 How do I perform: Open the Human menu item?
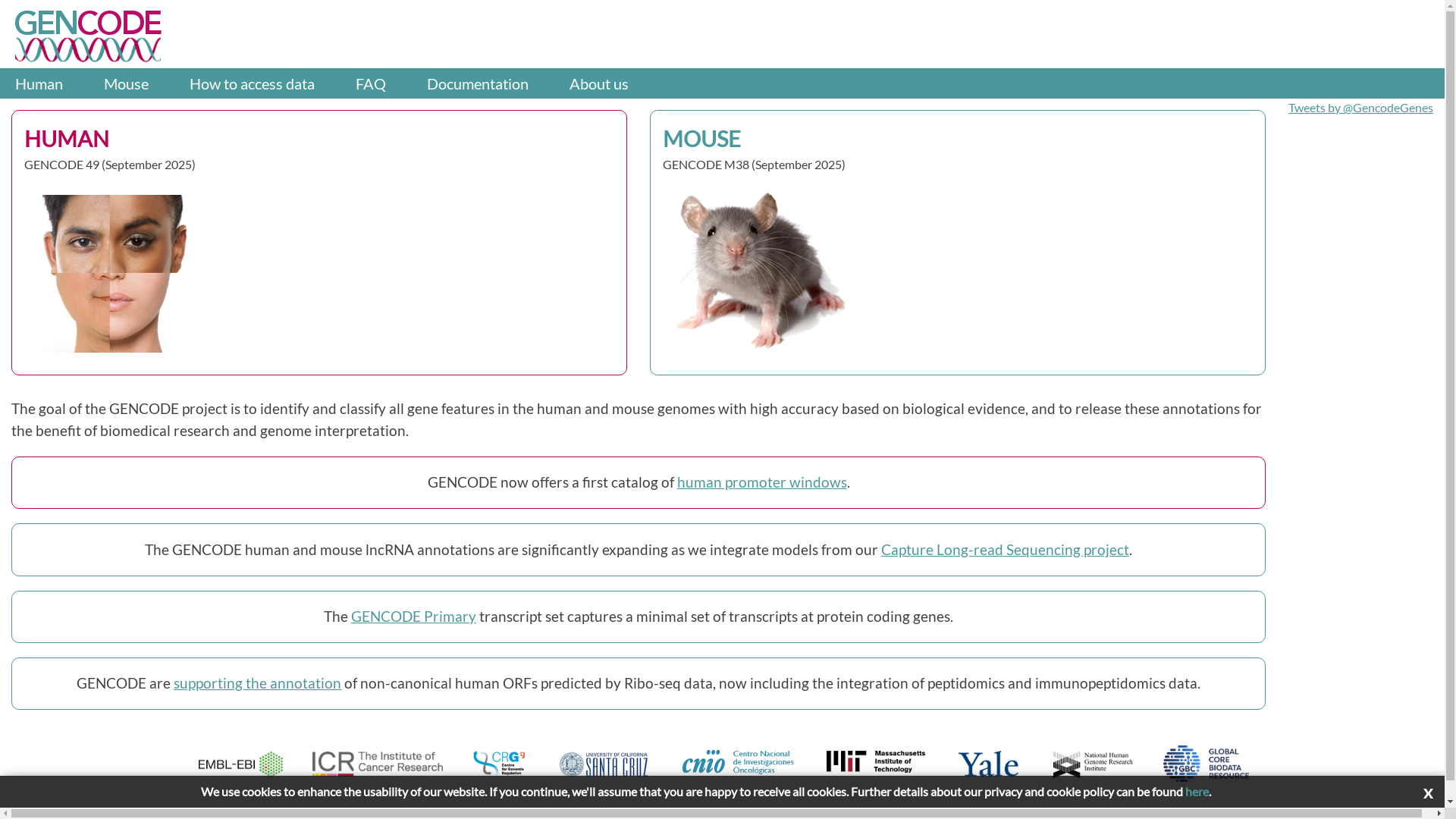39,83
